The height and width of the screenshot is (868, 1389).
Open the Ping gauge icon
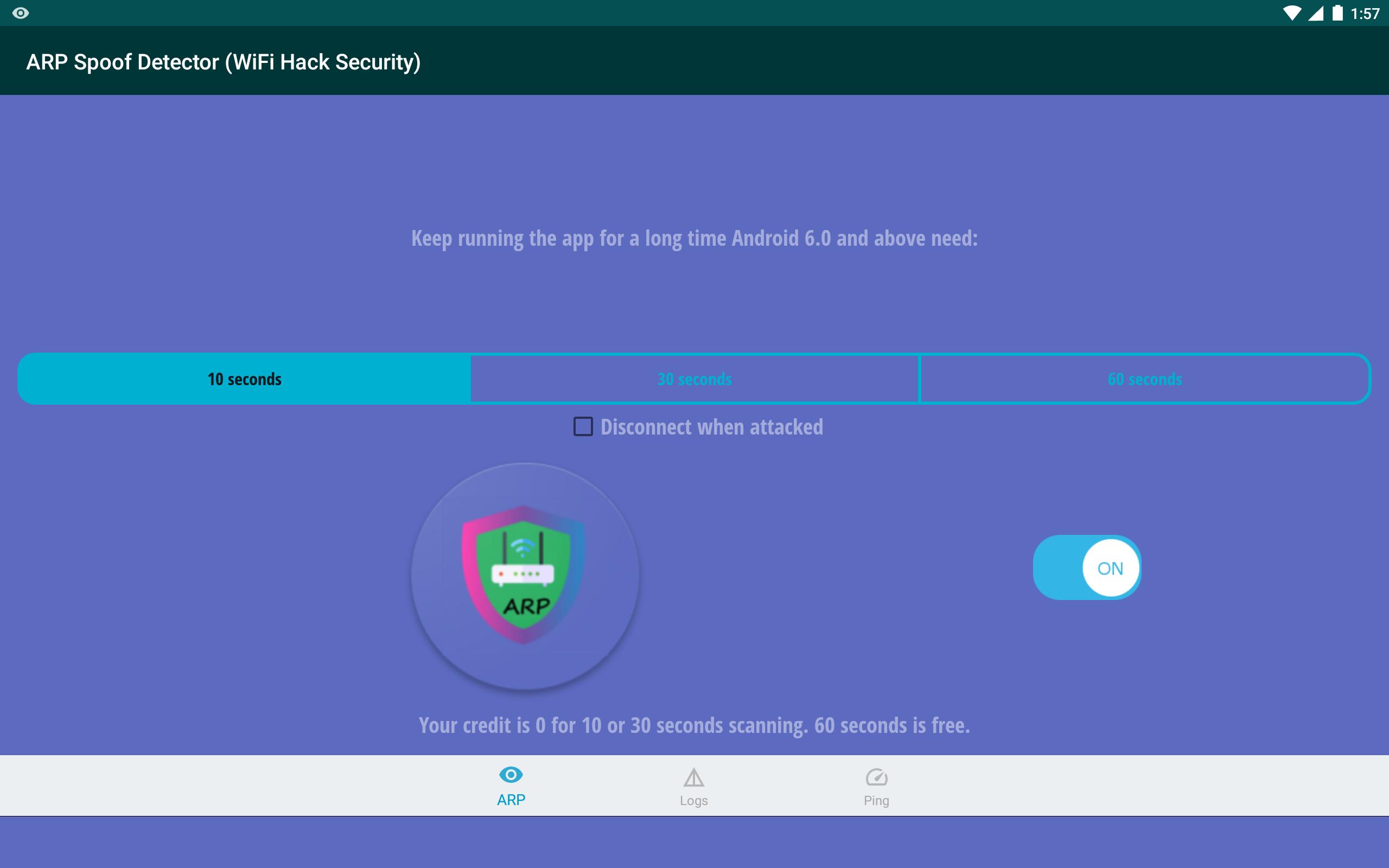click(x=876, y=777)
